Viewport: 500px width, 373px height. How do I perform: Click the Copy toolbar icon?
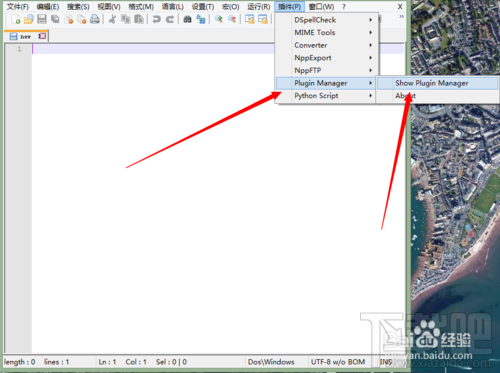coord(125,19)
